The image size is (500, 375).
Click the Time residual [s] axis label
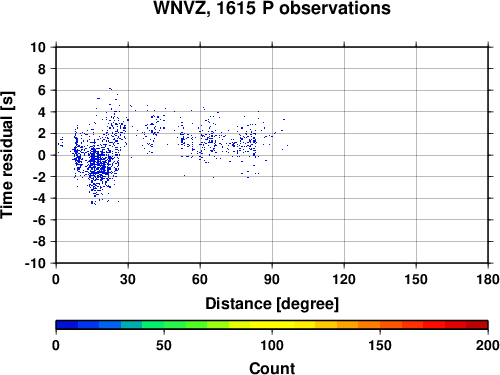coord(7,155)
